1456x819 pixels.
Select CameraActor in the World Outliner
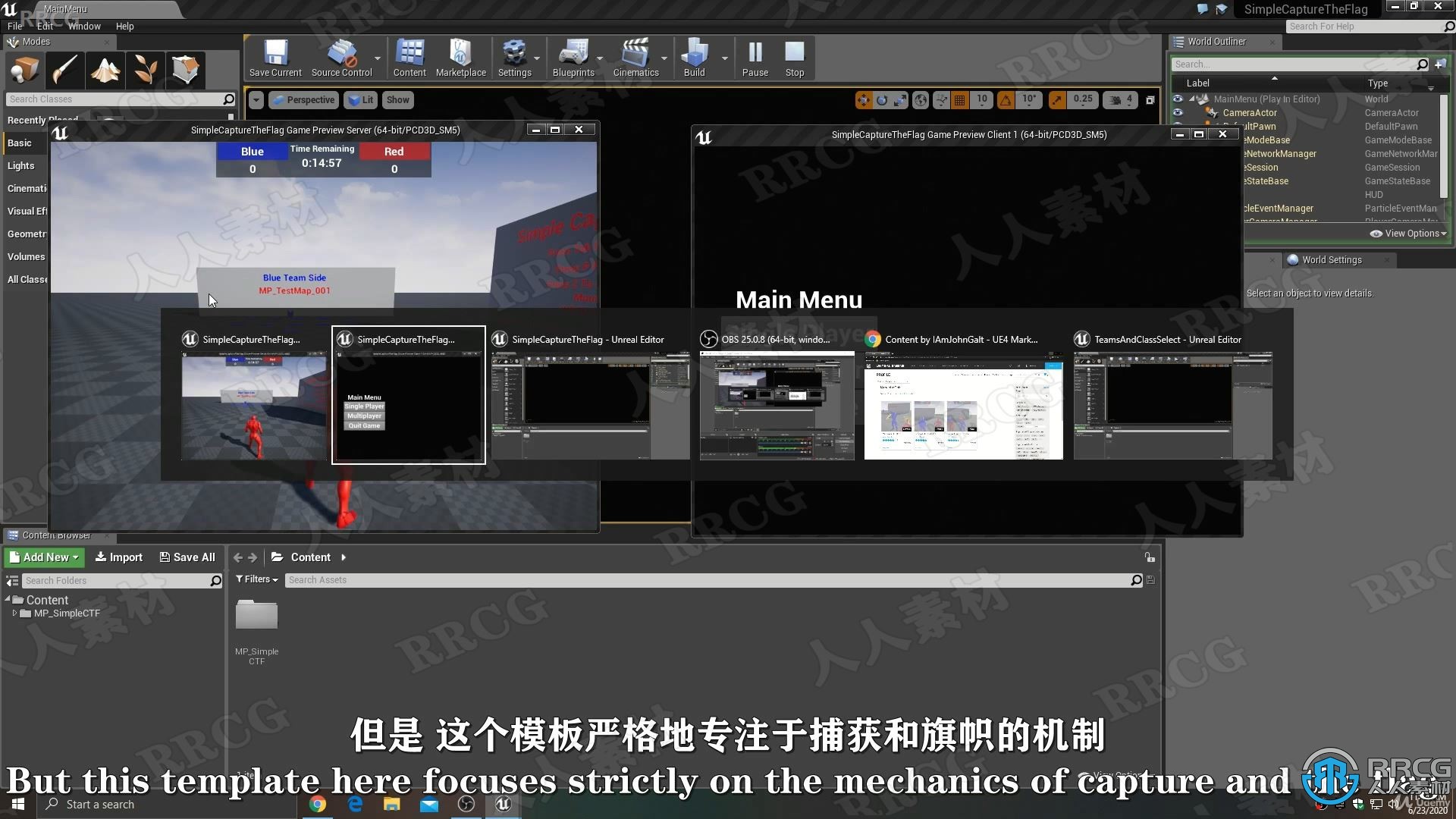coord(1250,113)
